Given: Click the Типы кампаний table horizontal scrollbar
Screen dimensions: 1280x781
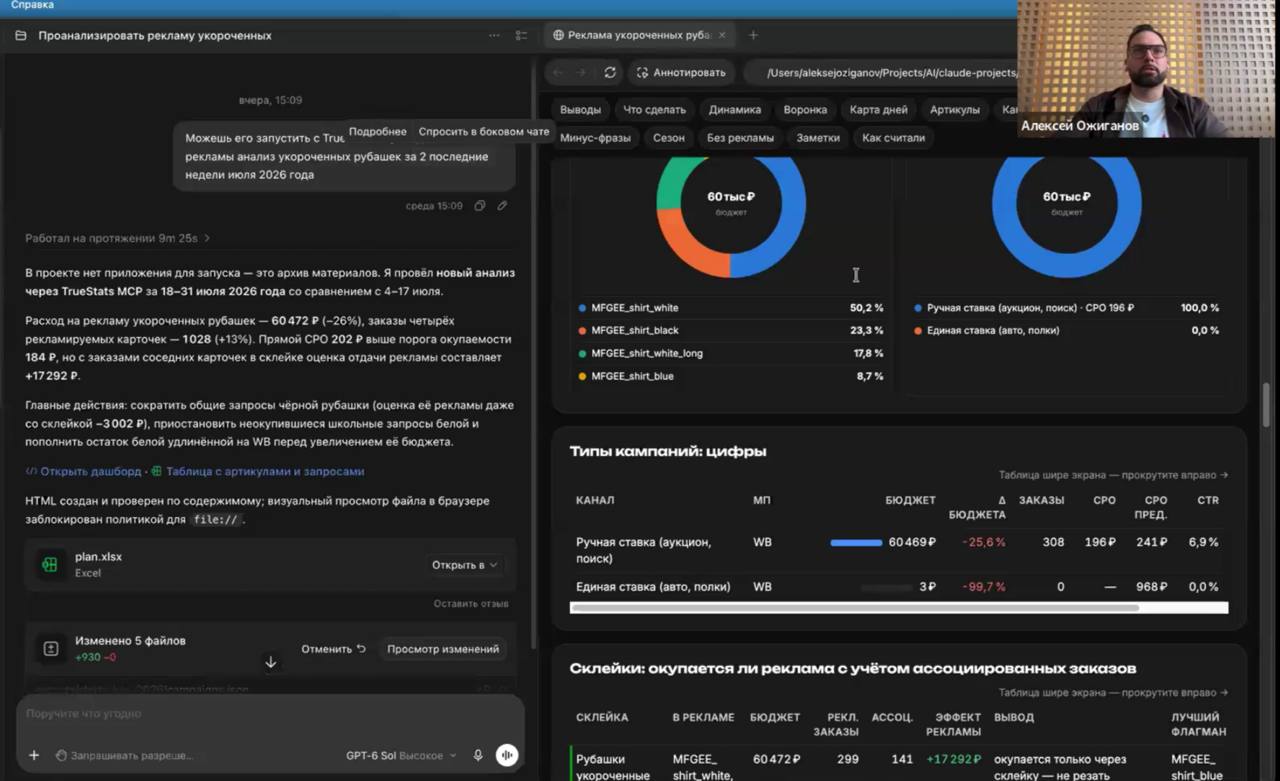Looking at the screenshot, I should tap(854, 607).
